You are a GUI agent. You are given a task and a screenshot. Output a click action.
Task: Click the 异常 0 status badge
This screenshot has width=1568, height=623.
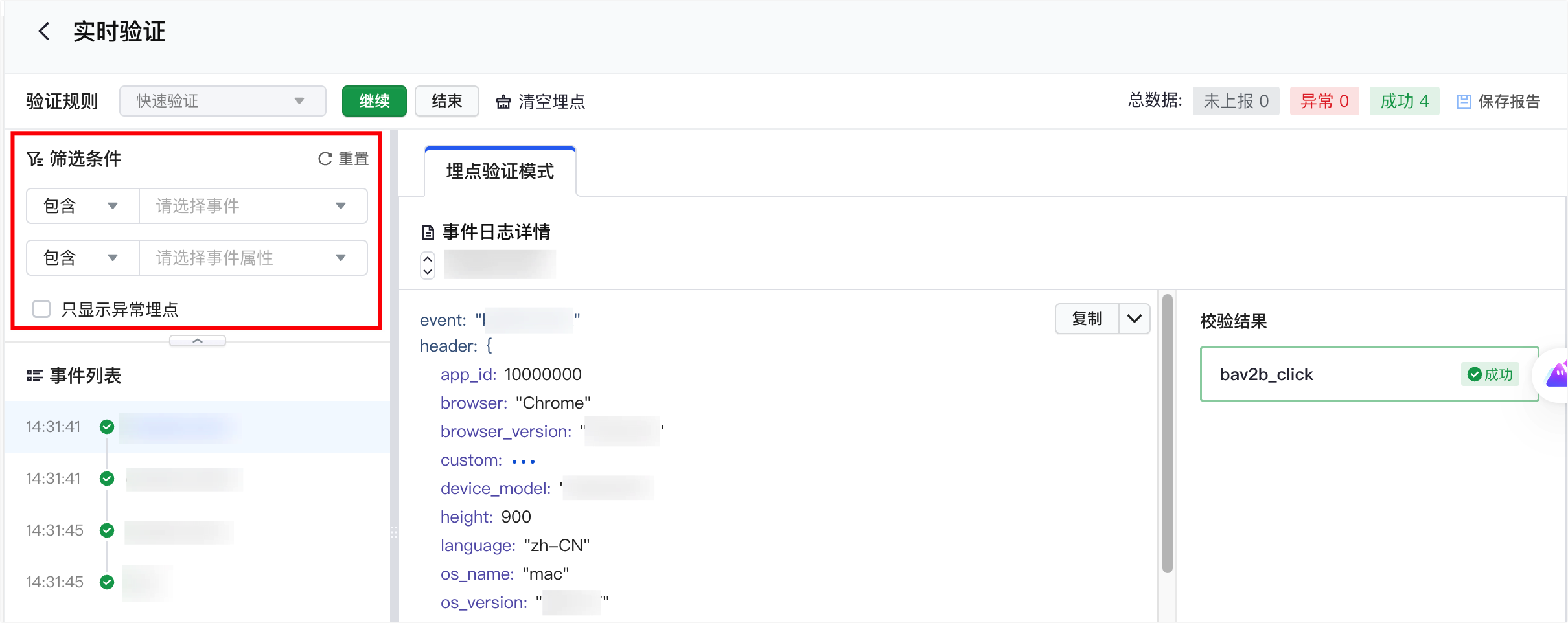(x=1324, y=101)
